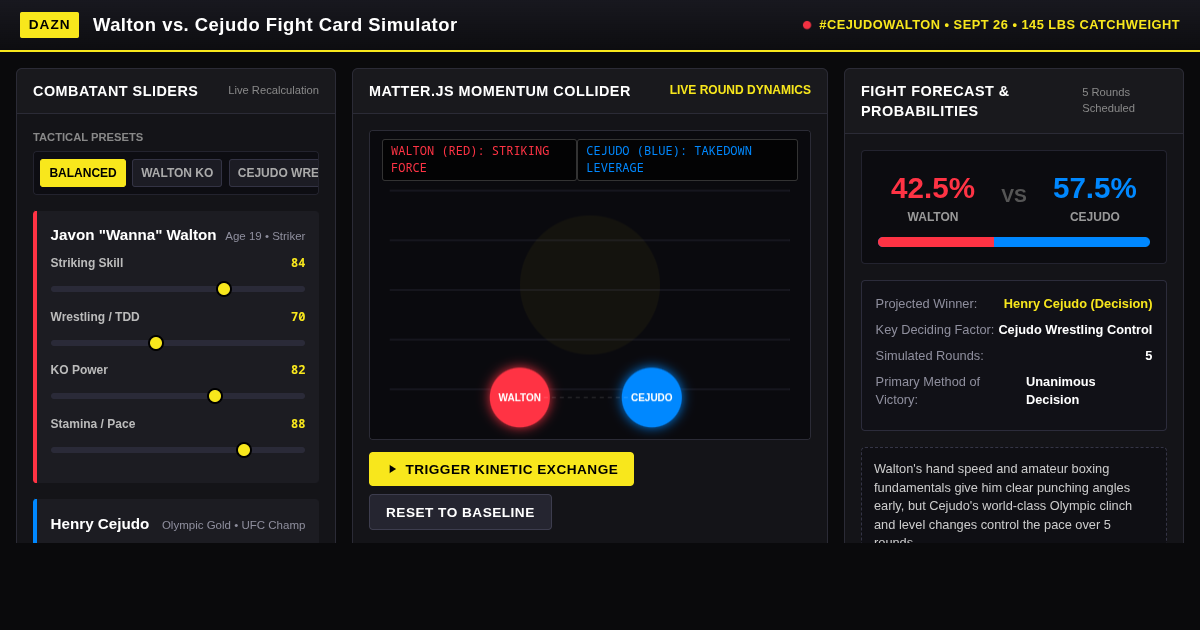Click the Cejudo Wrestling Control factor value
The image size is (1200, 630).
click(1075, 330)
